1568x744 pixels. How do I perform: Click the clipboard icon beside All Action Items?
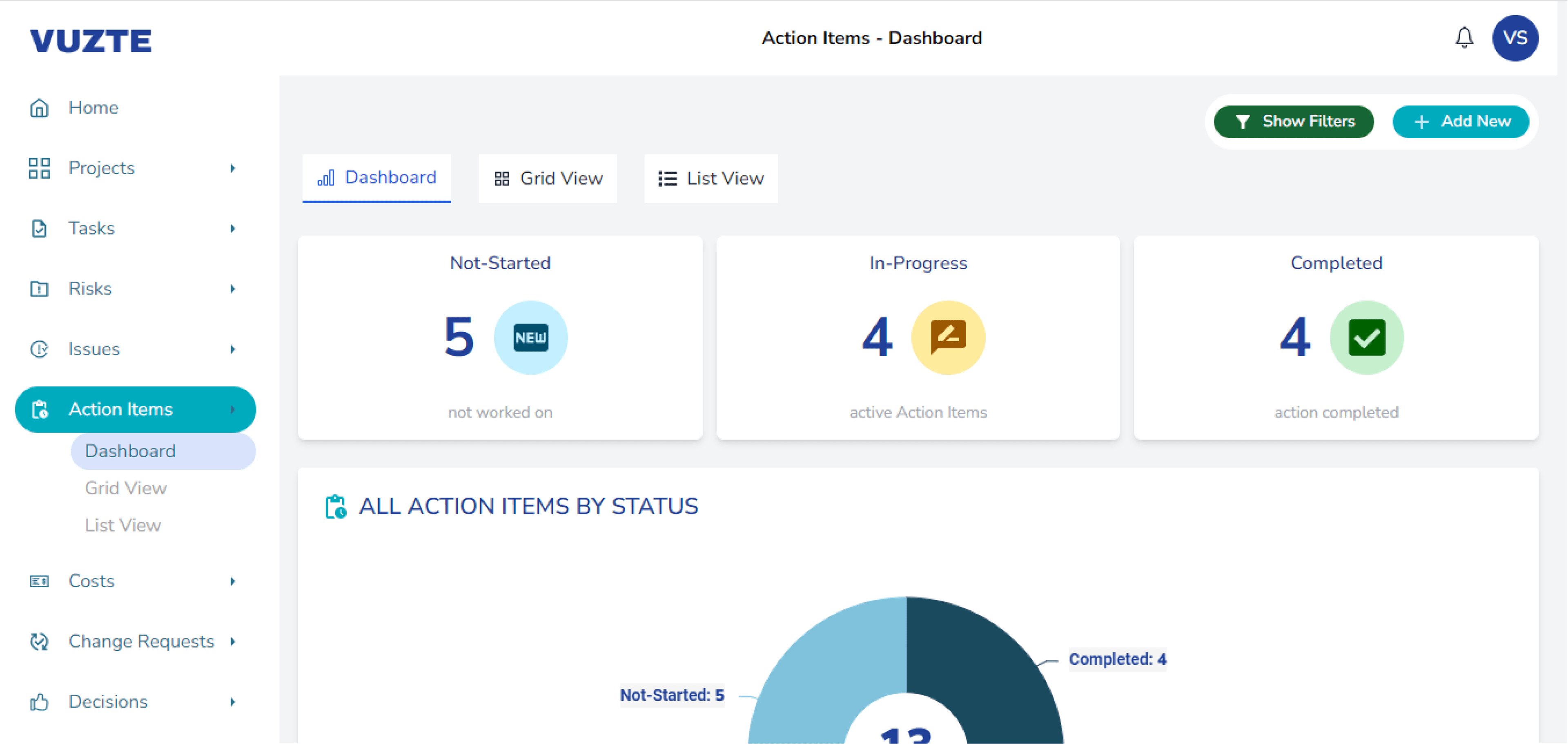pos(335,507)
